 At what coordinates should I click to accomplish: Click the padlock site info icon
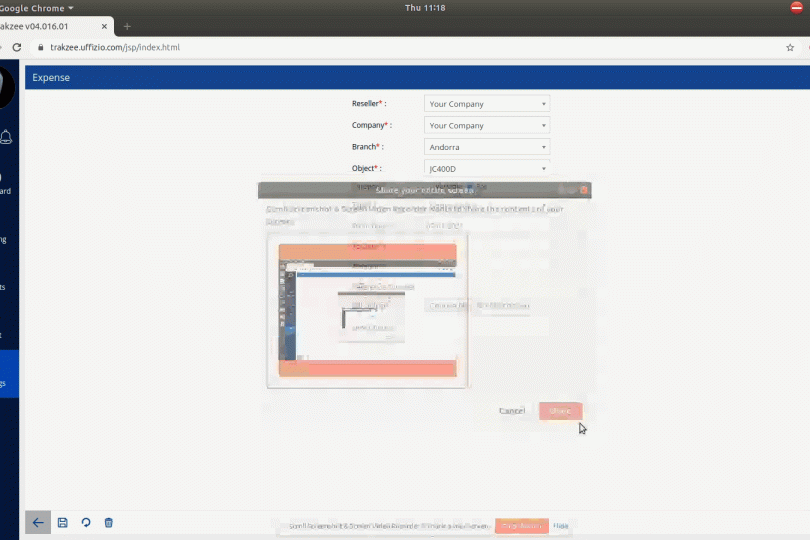coord(40,47)
